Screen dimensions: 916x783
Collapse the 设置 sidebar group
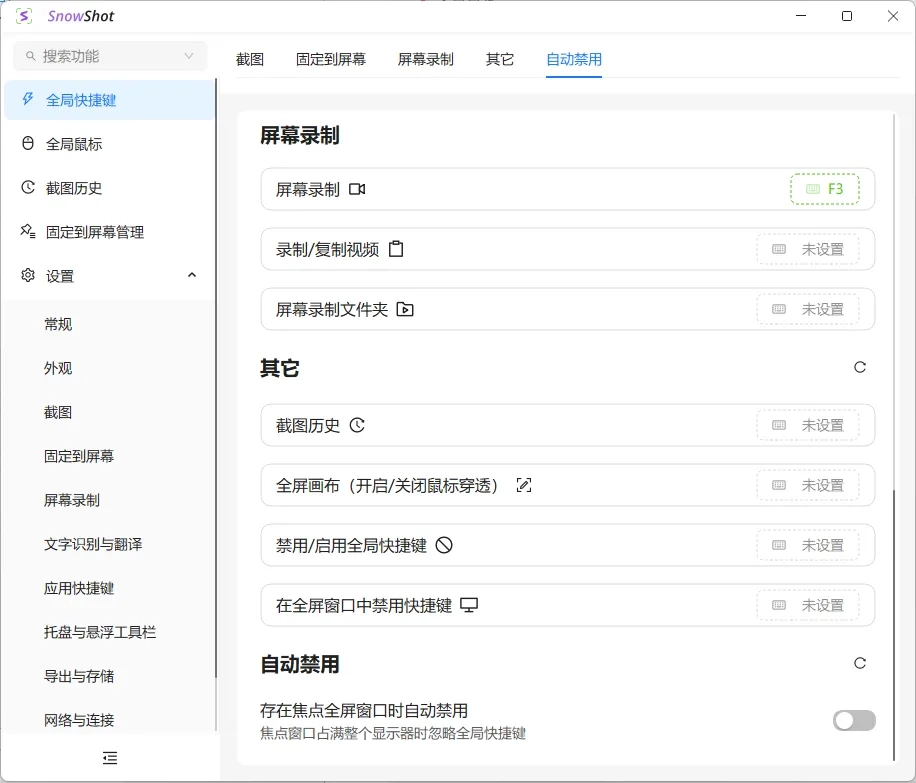click(192, 275)
